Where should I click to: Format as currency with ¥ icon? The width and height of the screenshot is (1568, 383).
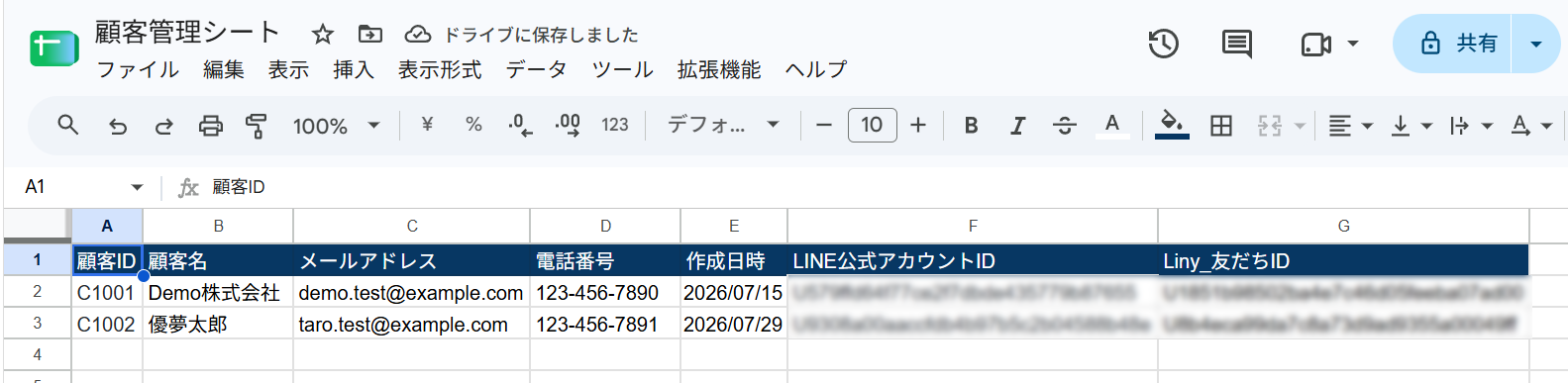(427, 125)
